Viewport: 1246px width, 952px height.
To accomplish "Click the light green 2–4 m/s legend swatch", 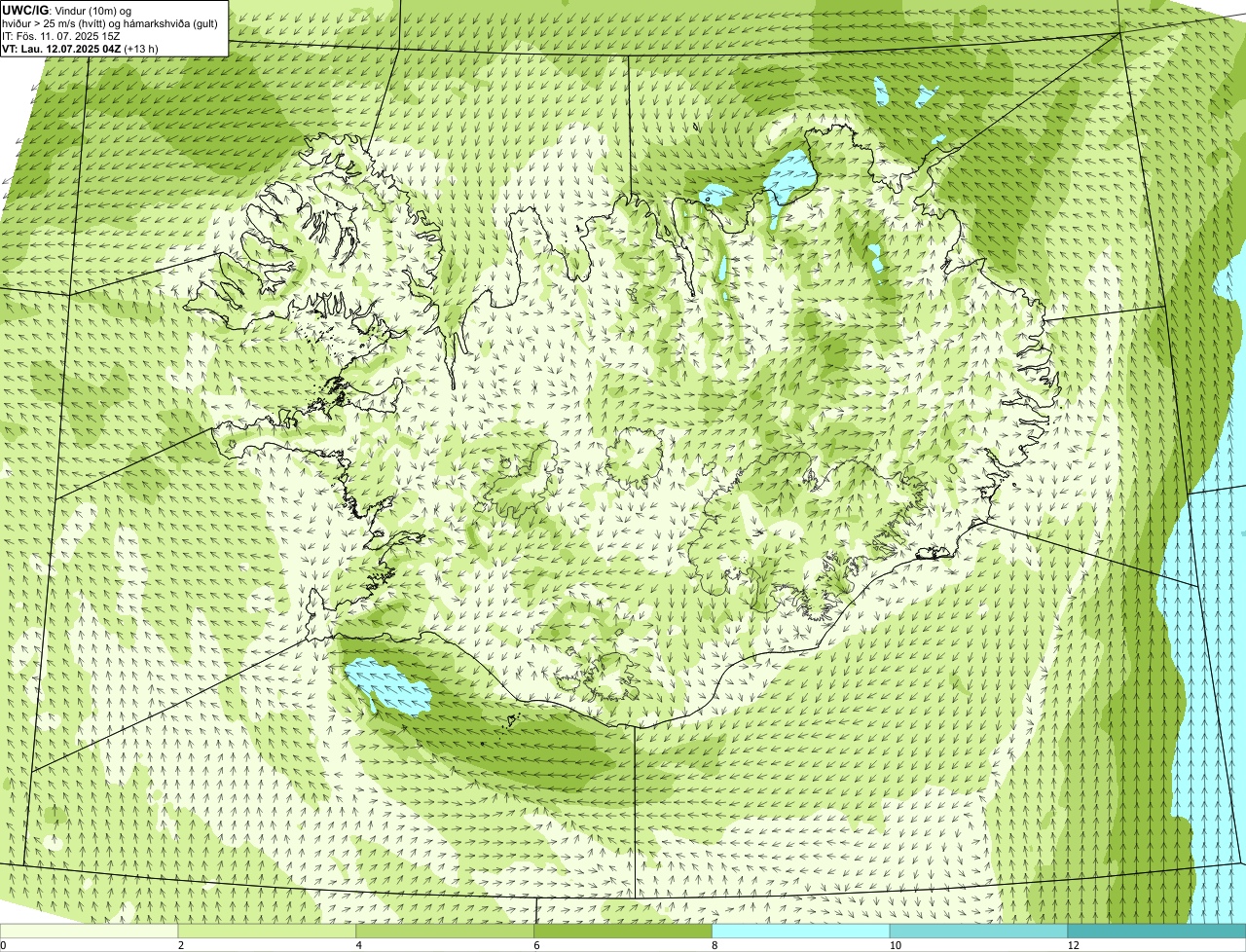I will pos(268,931).
